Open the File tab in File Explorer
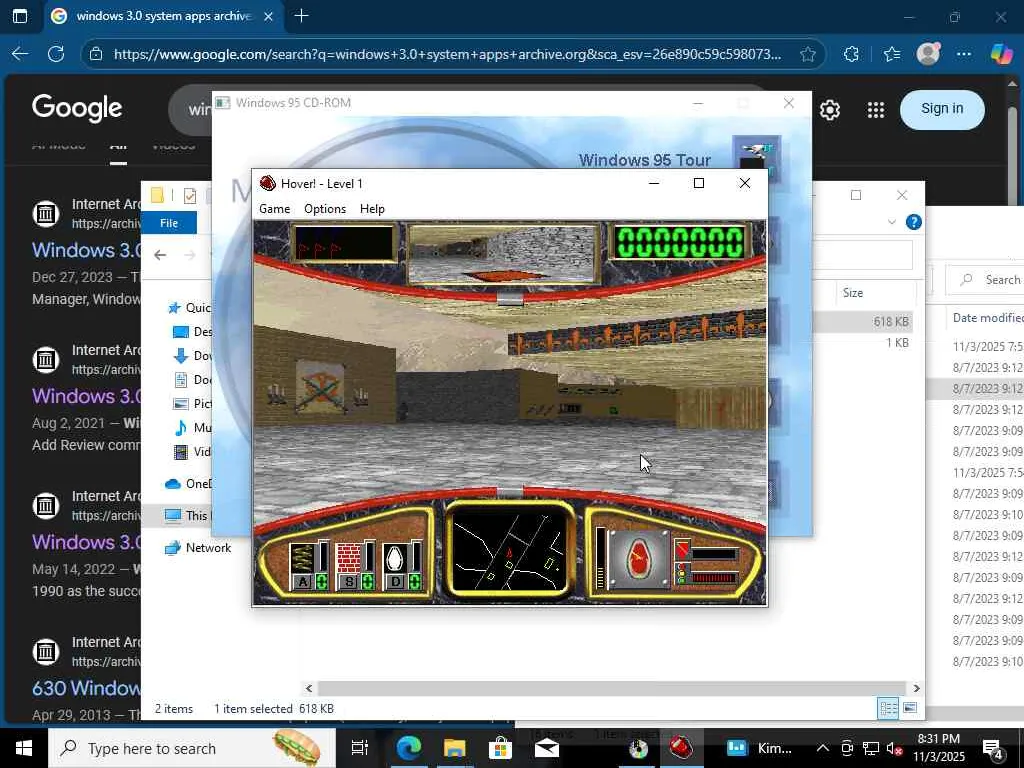The width and height of the screenshot is (1024, 768). [168, 223]
